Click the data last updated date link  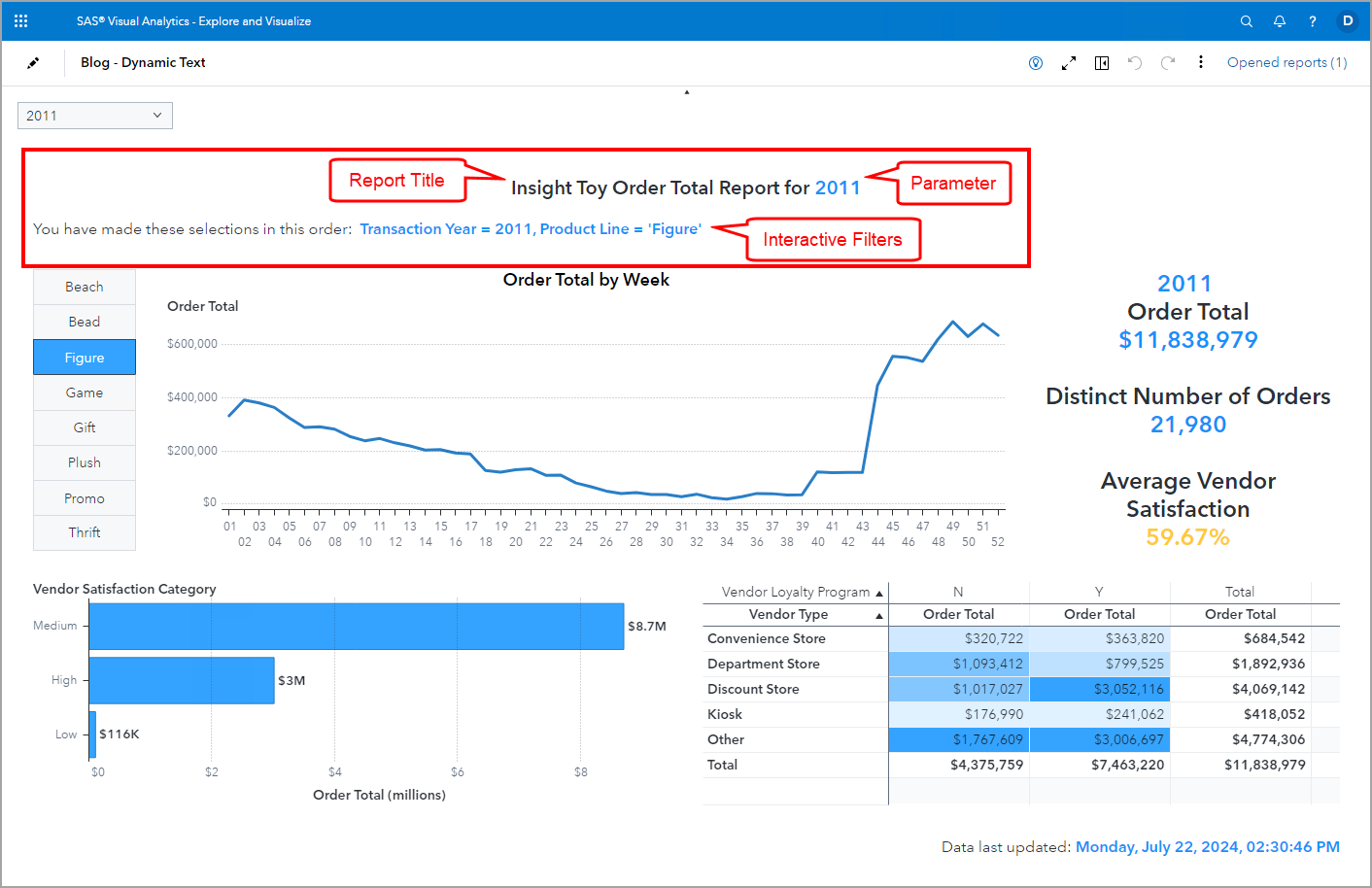point(1208,846)
